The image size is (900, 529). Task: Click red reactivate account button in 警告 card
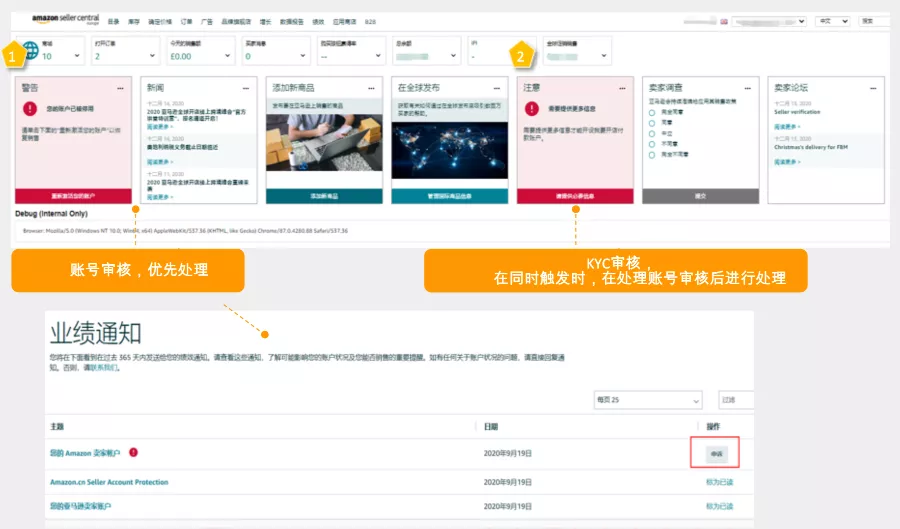point(73,196)
